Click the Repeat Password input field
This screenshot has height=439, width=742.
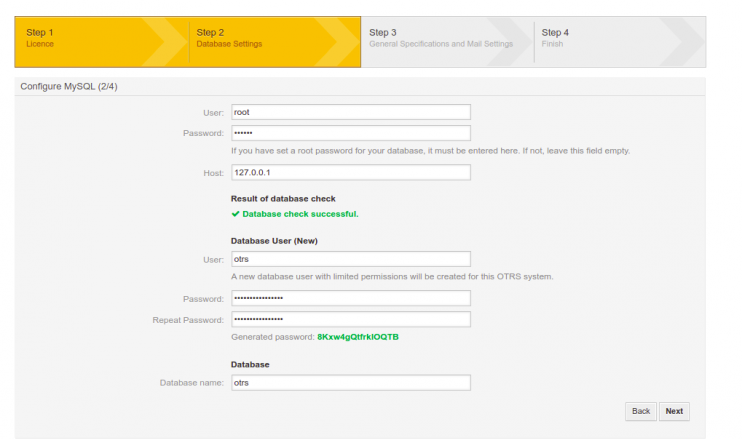[350, 319]
